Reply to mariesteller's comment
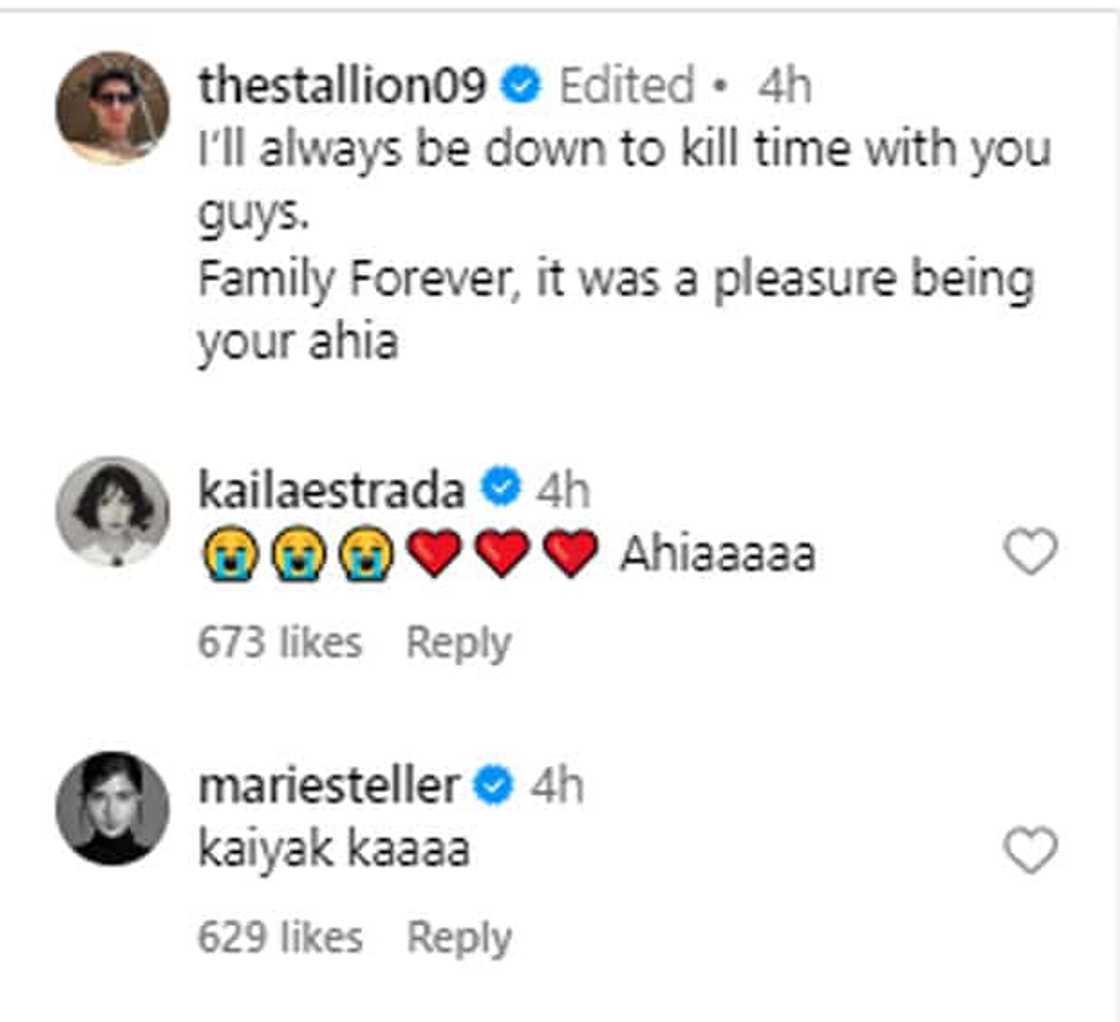1120x1022 pixels. (459, 937)
